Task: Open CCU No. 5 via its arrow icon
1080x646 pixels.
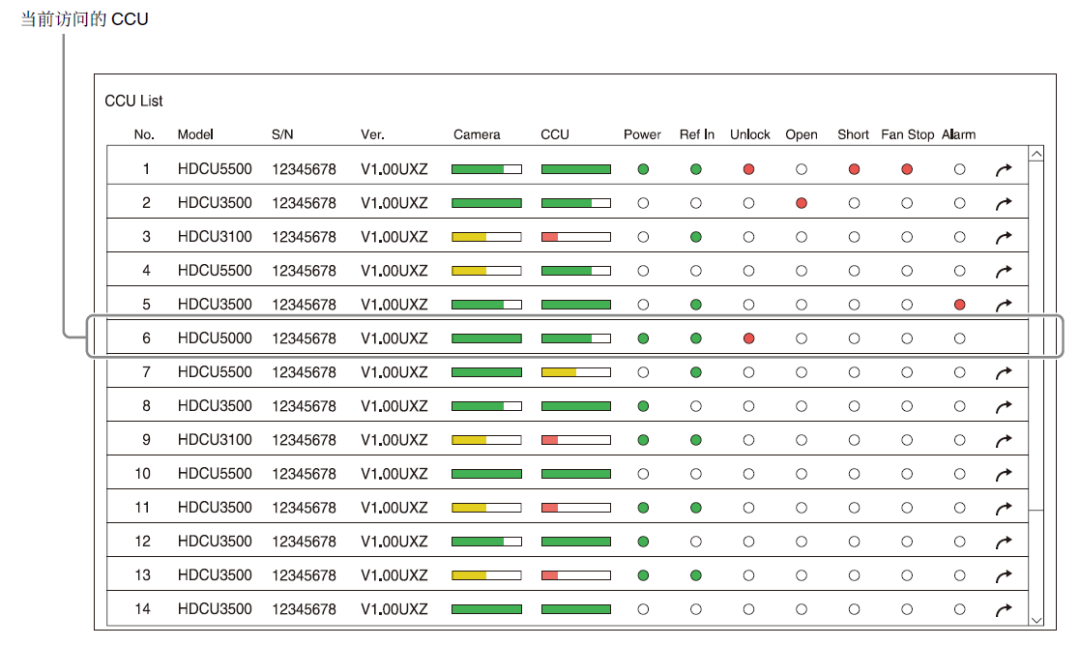Action: pos(1004,305)
